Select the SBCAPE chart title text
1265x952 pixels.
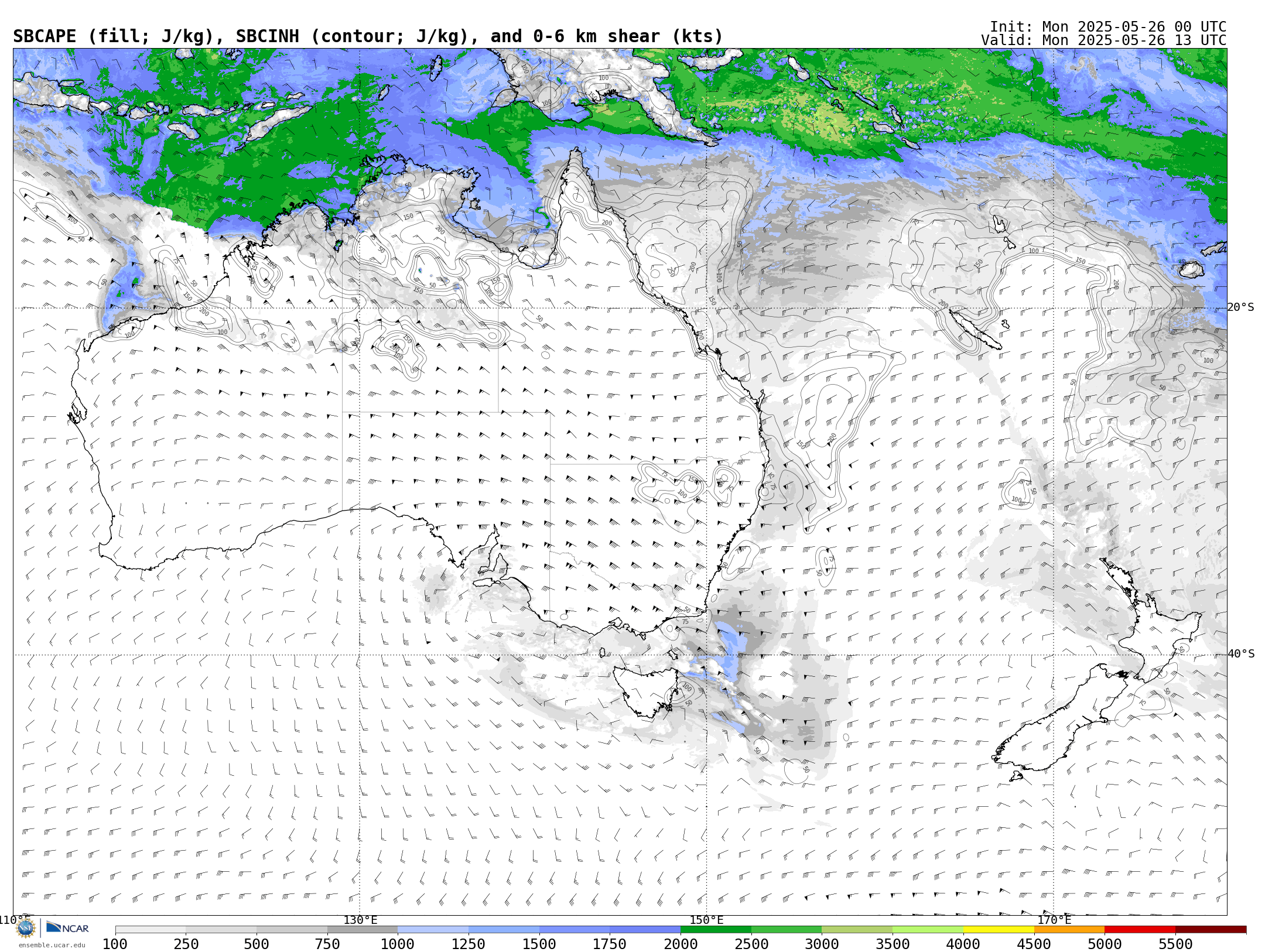coord(368,36)
